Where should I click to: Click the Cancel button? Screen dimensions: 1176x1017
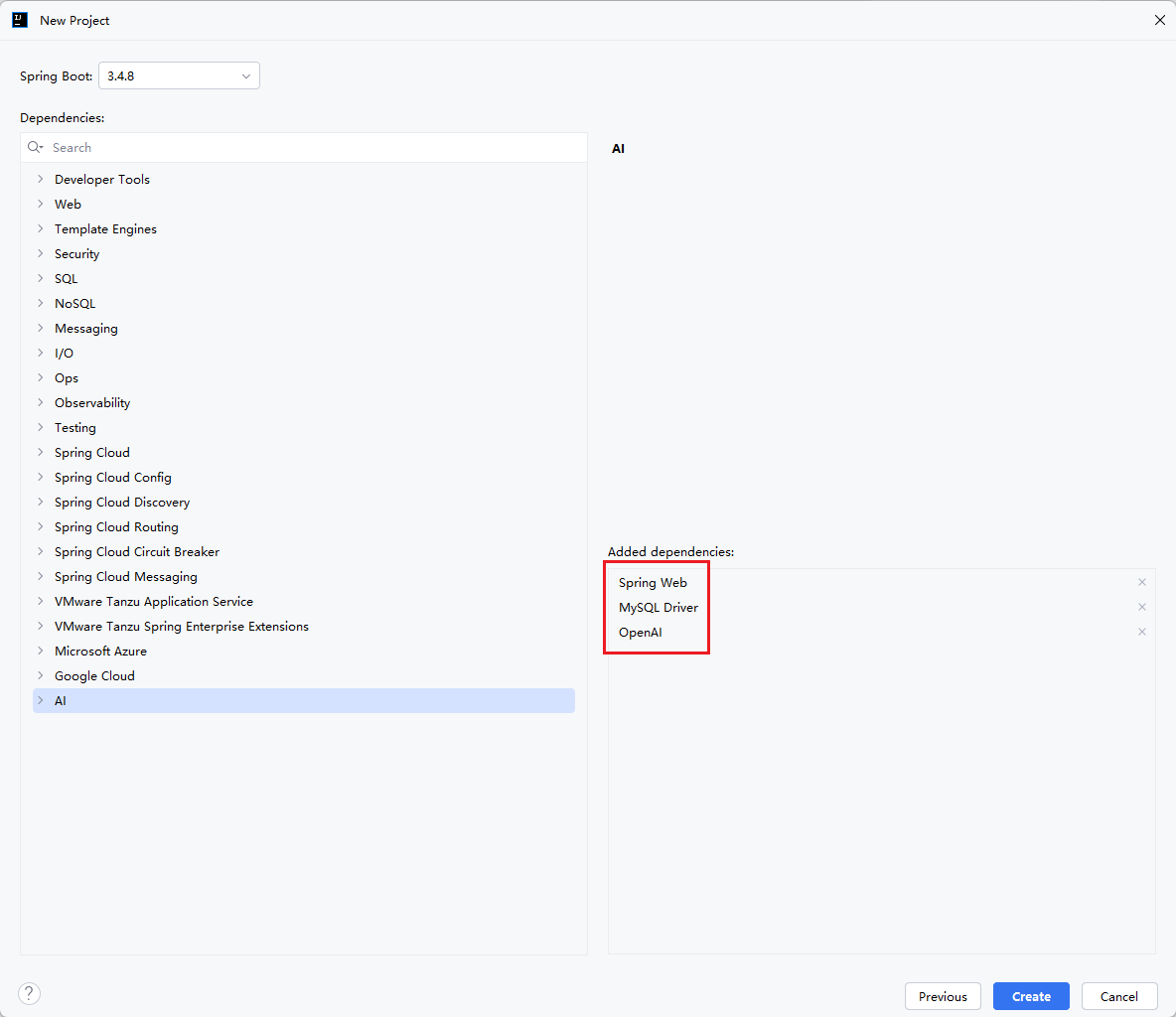click(x=1119, y=996)
